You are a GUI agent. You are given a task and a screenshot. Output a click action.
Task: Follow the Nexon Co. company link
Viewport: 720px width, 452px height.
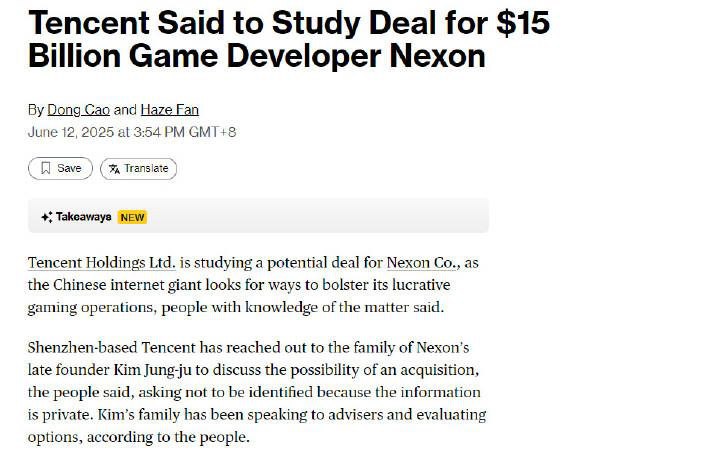(423, 263)
